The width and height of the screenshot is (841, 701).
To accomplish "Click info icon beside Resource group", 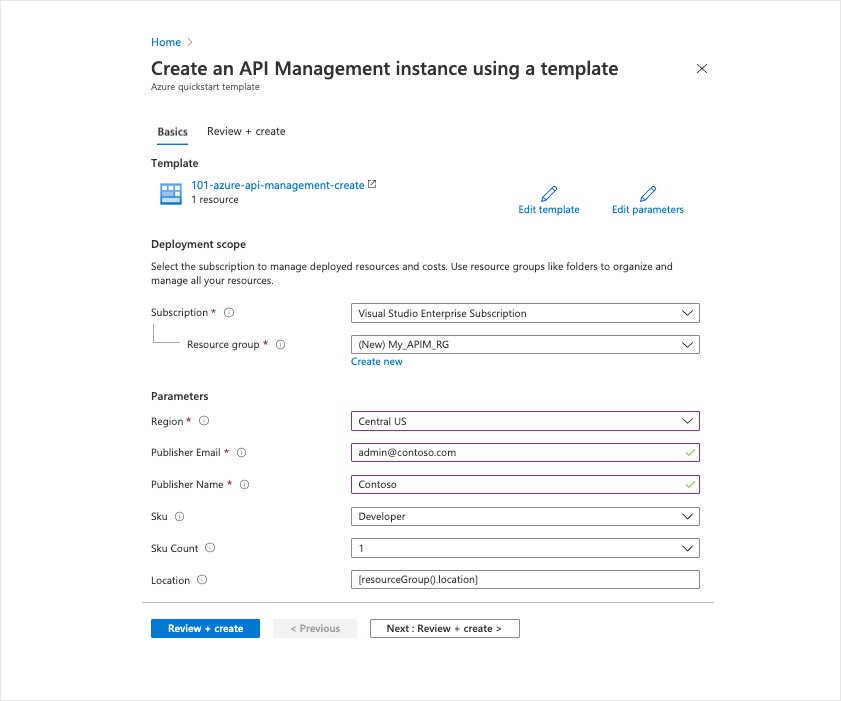I will point(280,345).
